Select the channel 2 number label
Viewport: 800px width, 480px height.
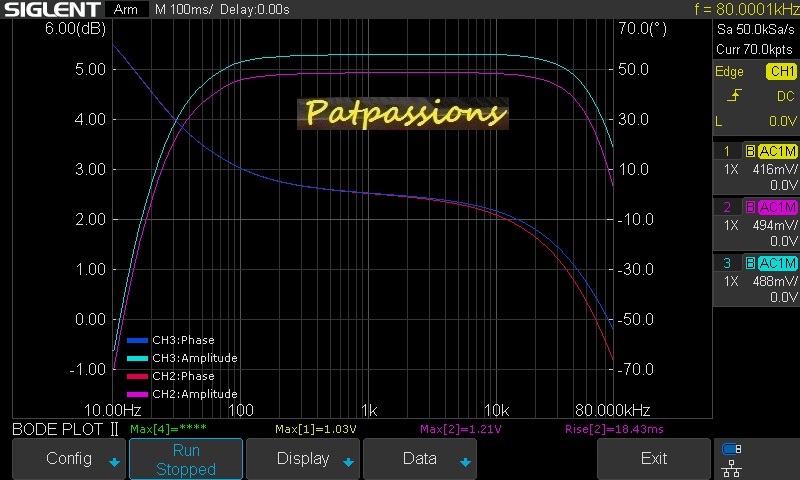[x=728, y=207]
